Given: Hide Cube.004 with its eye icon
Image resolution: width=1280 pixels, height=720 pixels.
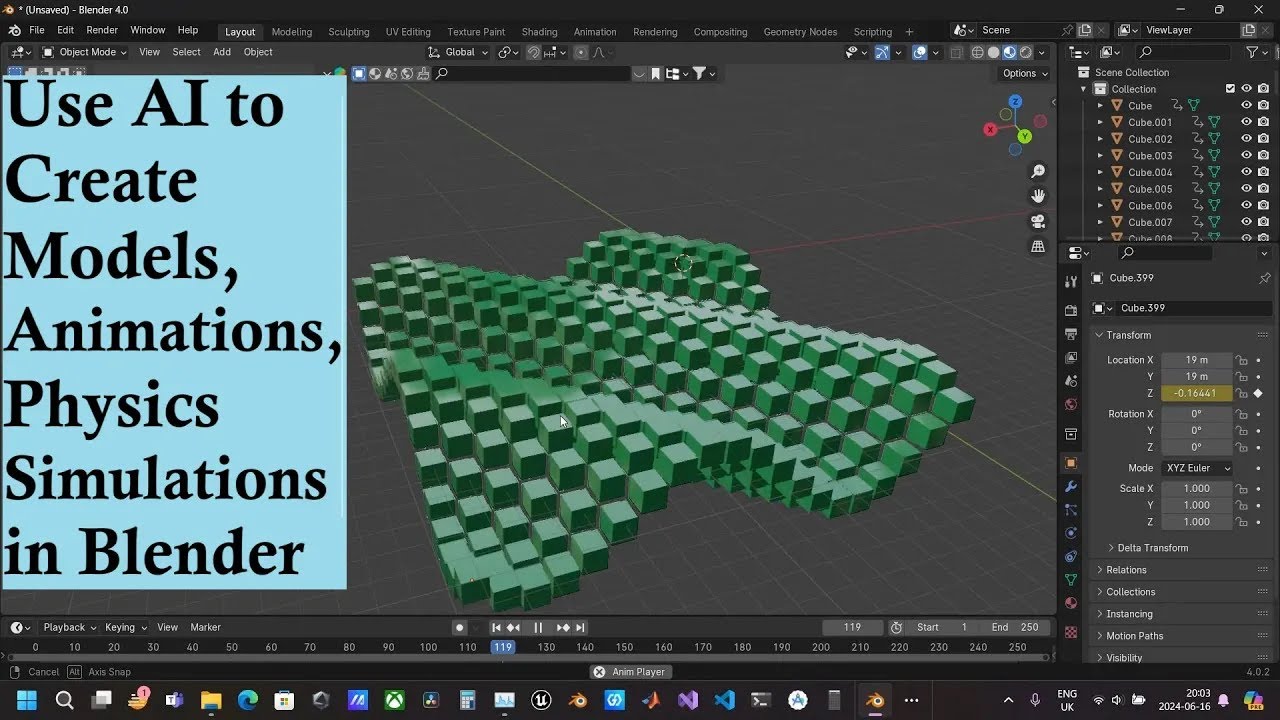Looking at the screenshot, I should click(x=1246, y=172).
